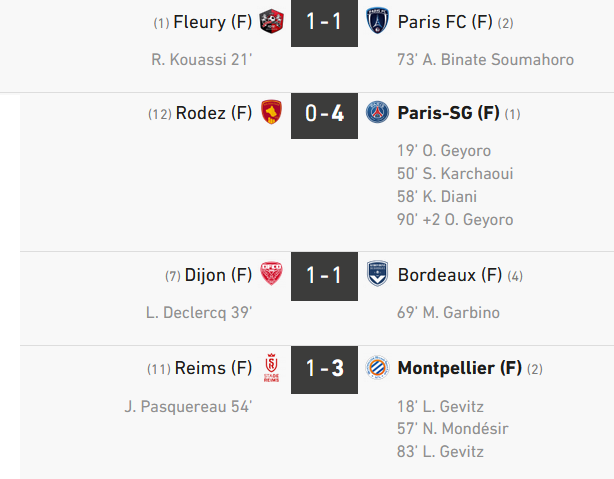
Task: Click the Paris FC club crest
Action: click(377, 21)
